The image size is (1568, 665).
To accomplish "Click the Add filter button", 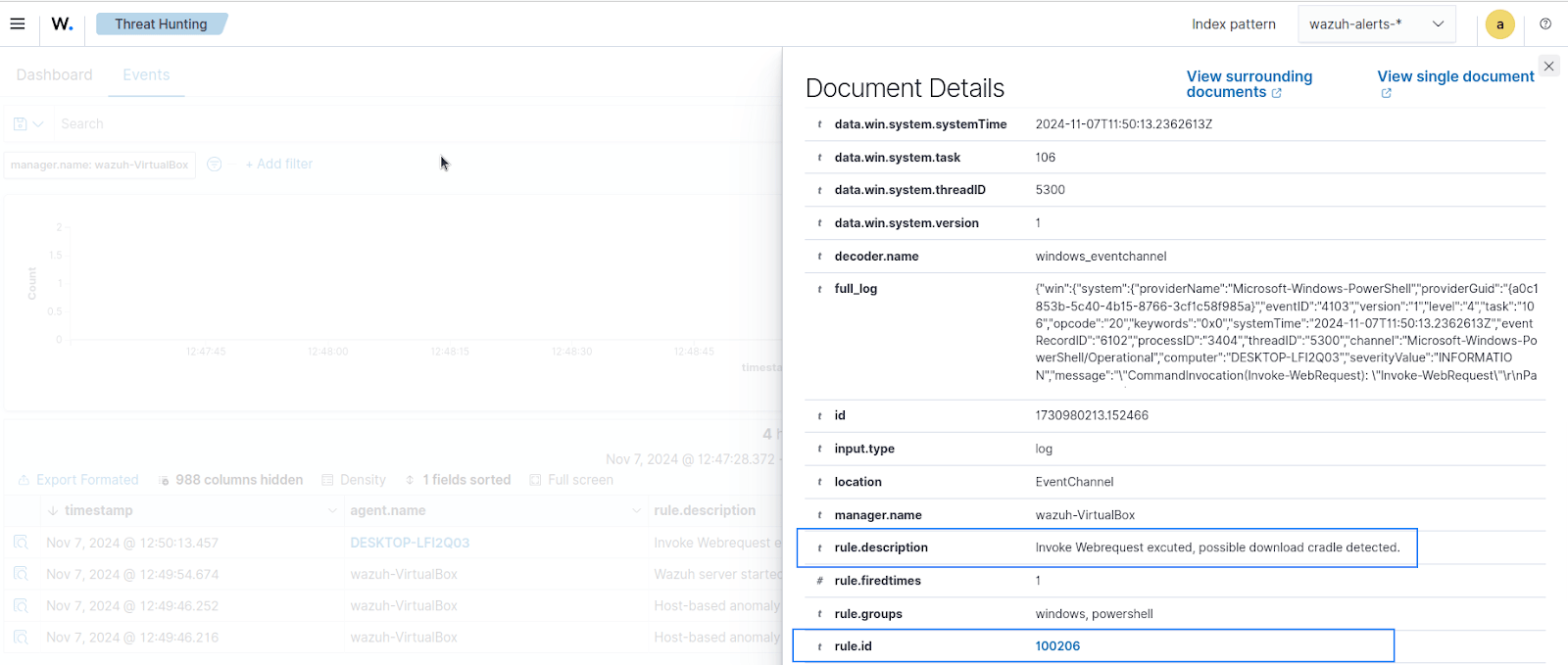I will point(279,165).
